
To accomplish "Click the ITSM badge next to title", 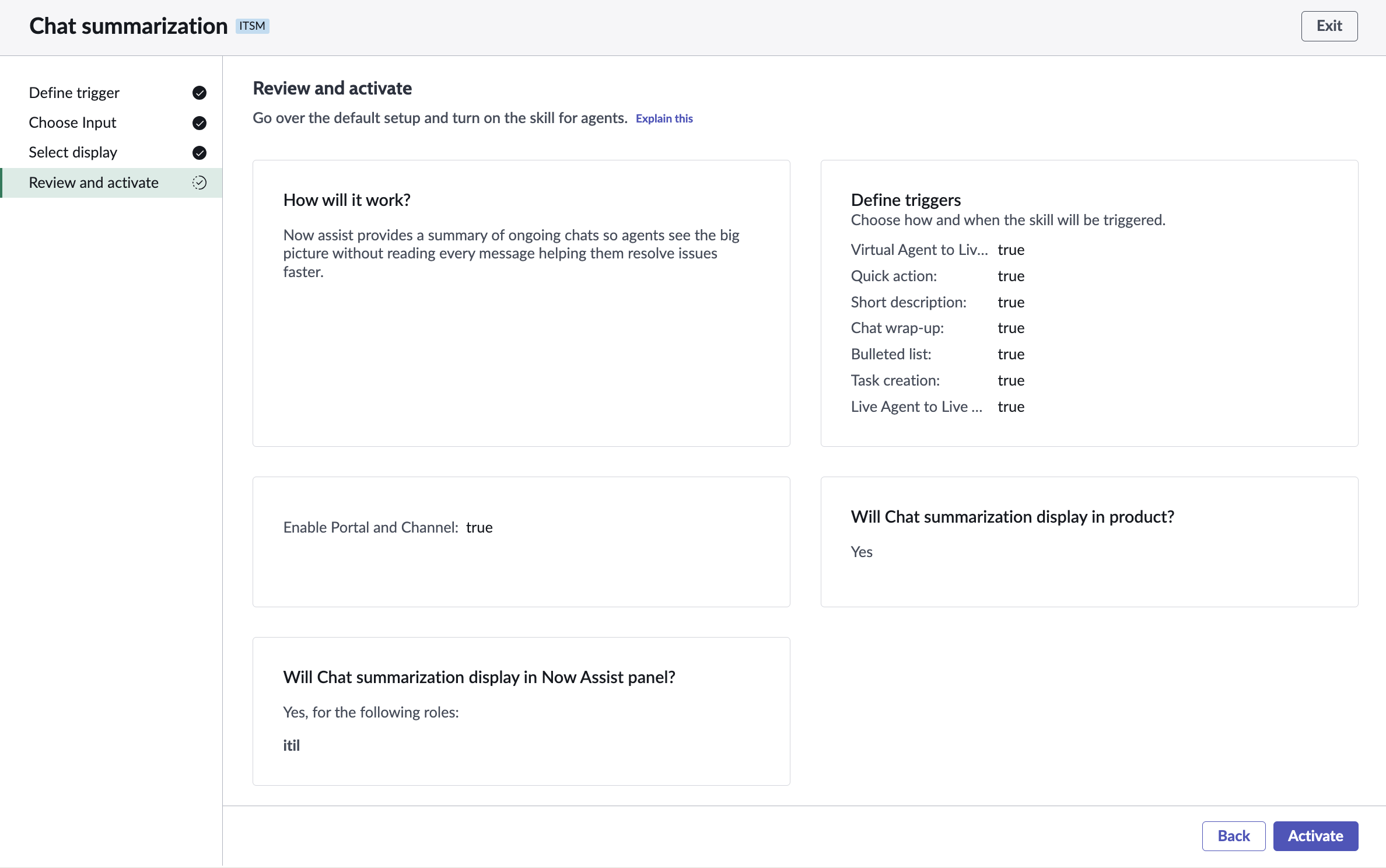I will coord(252,26).
